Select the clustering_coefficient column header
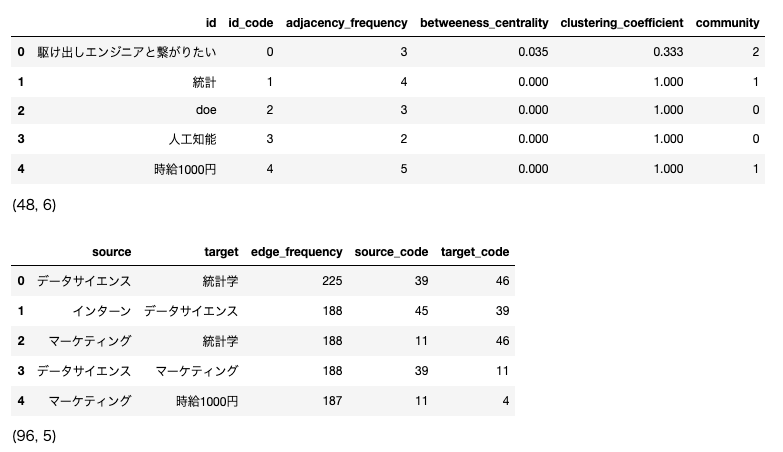This screenshot has width=783, height=452. click(x=622, y=23)
